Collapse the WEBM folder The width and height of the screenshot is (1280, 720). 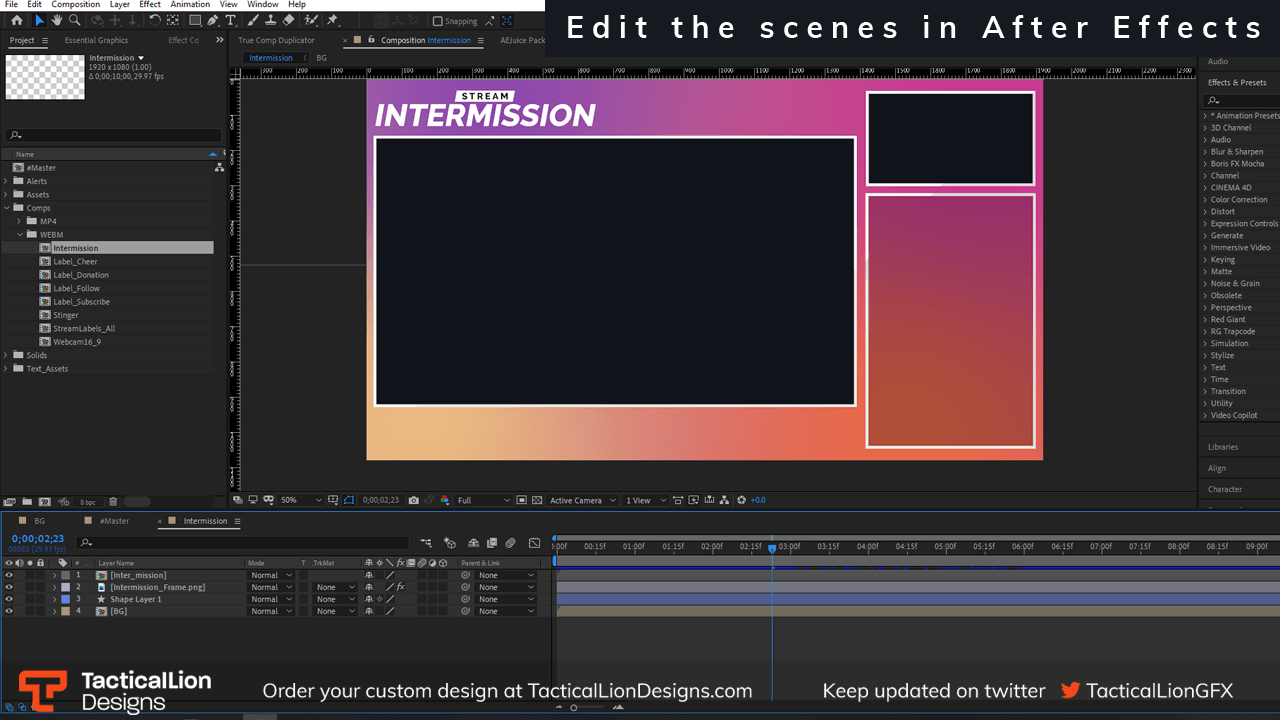click(19, 234)
